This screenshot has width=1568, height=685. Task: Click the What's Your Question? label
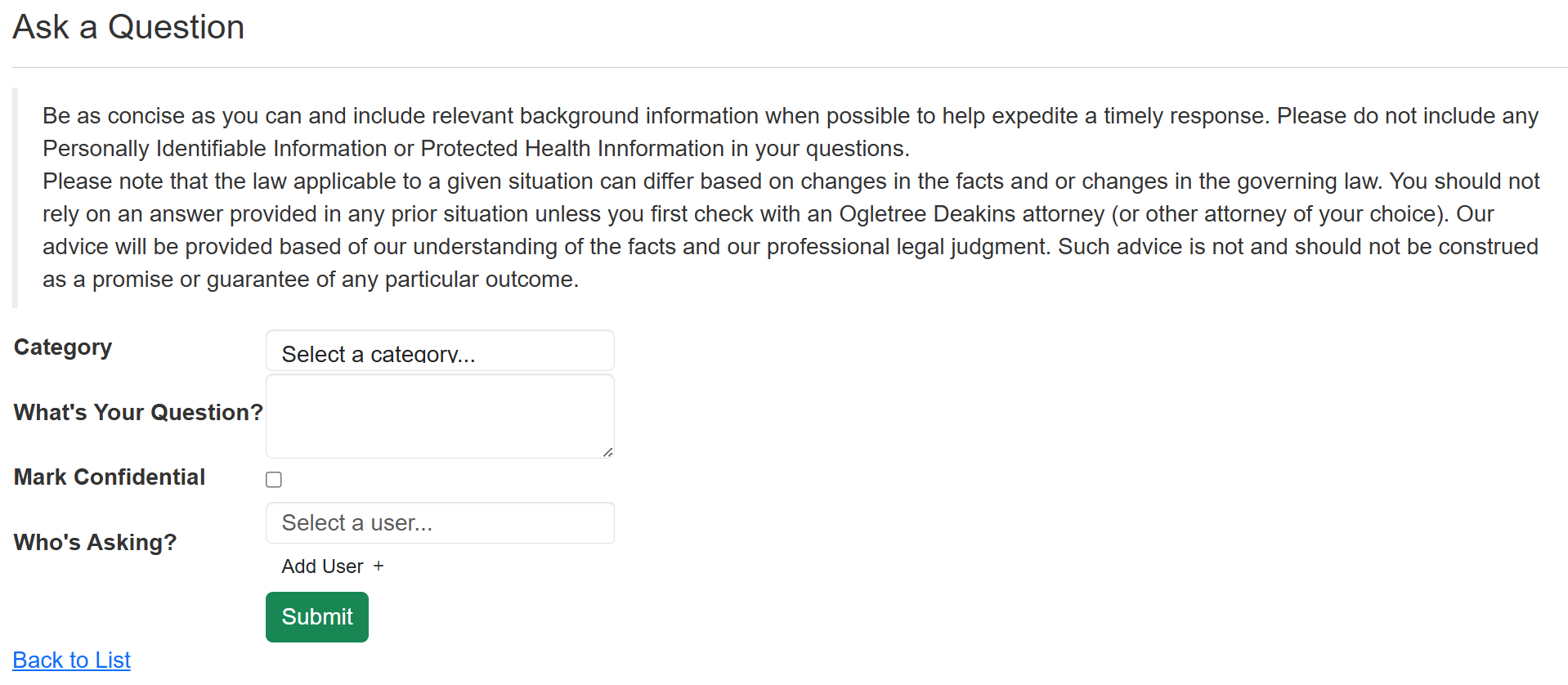[138, 413]
